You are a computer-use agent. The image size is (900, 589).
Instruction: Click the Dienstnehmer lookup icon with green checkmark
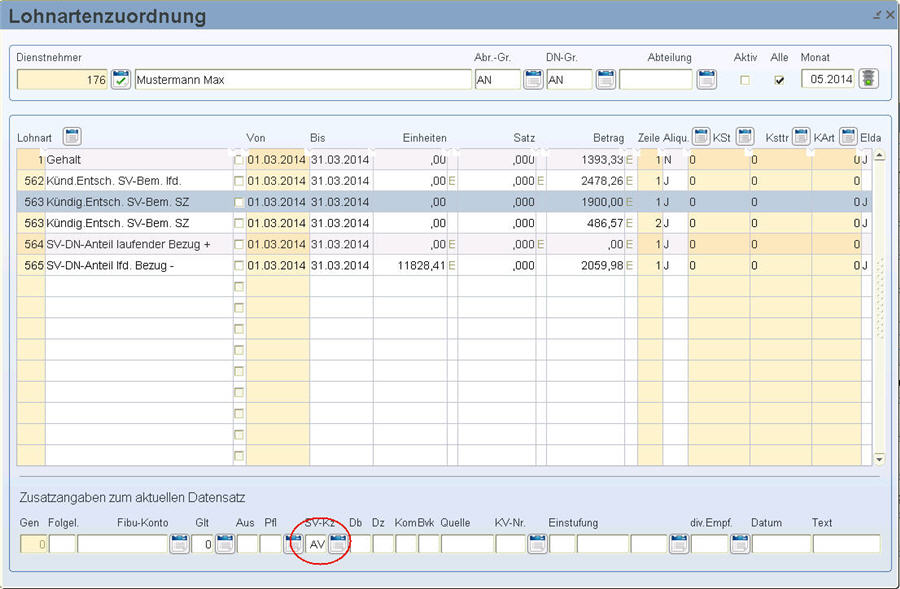[x=121, y=79]
